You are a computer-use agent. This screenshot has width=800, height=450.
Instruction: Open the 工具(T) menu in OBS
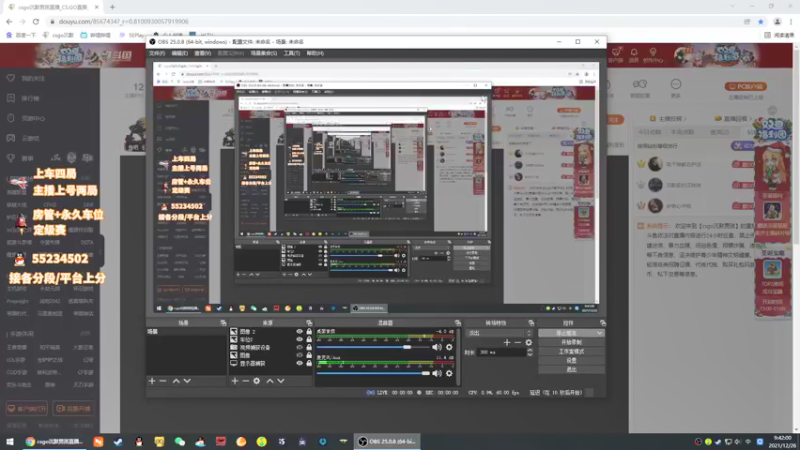[292, 53]
